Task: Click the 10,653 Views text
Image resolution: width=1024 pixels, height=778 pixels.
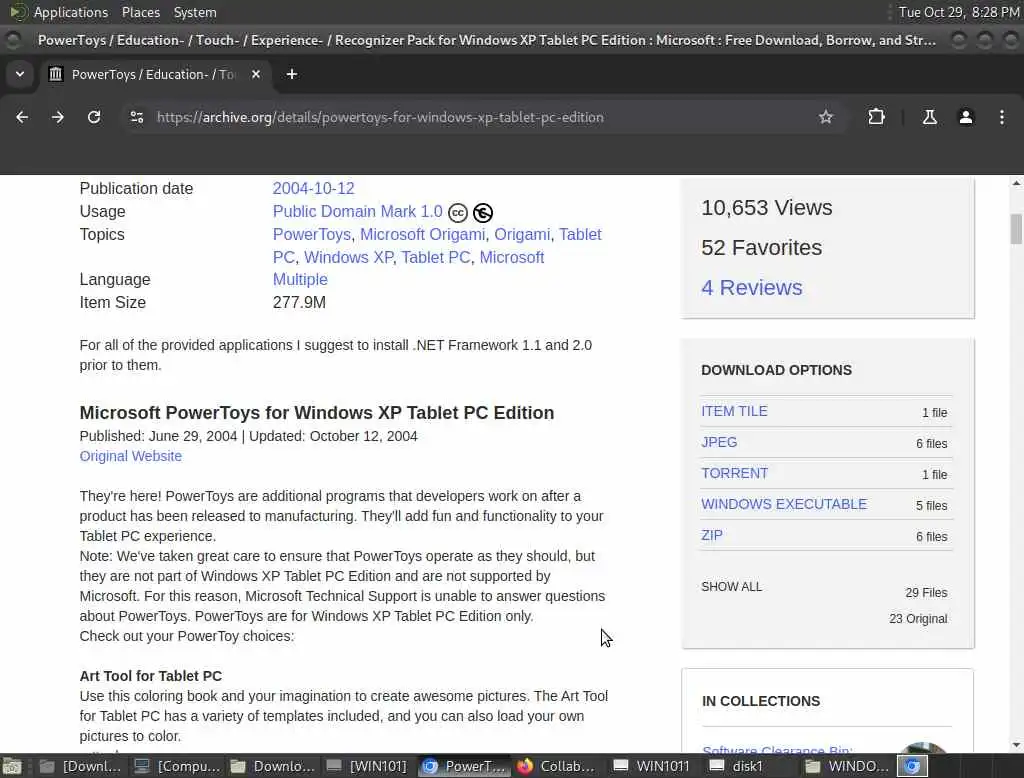Action: tap(767, 208)
